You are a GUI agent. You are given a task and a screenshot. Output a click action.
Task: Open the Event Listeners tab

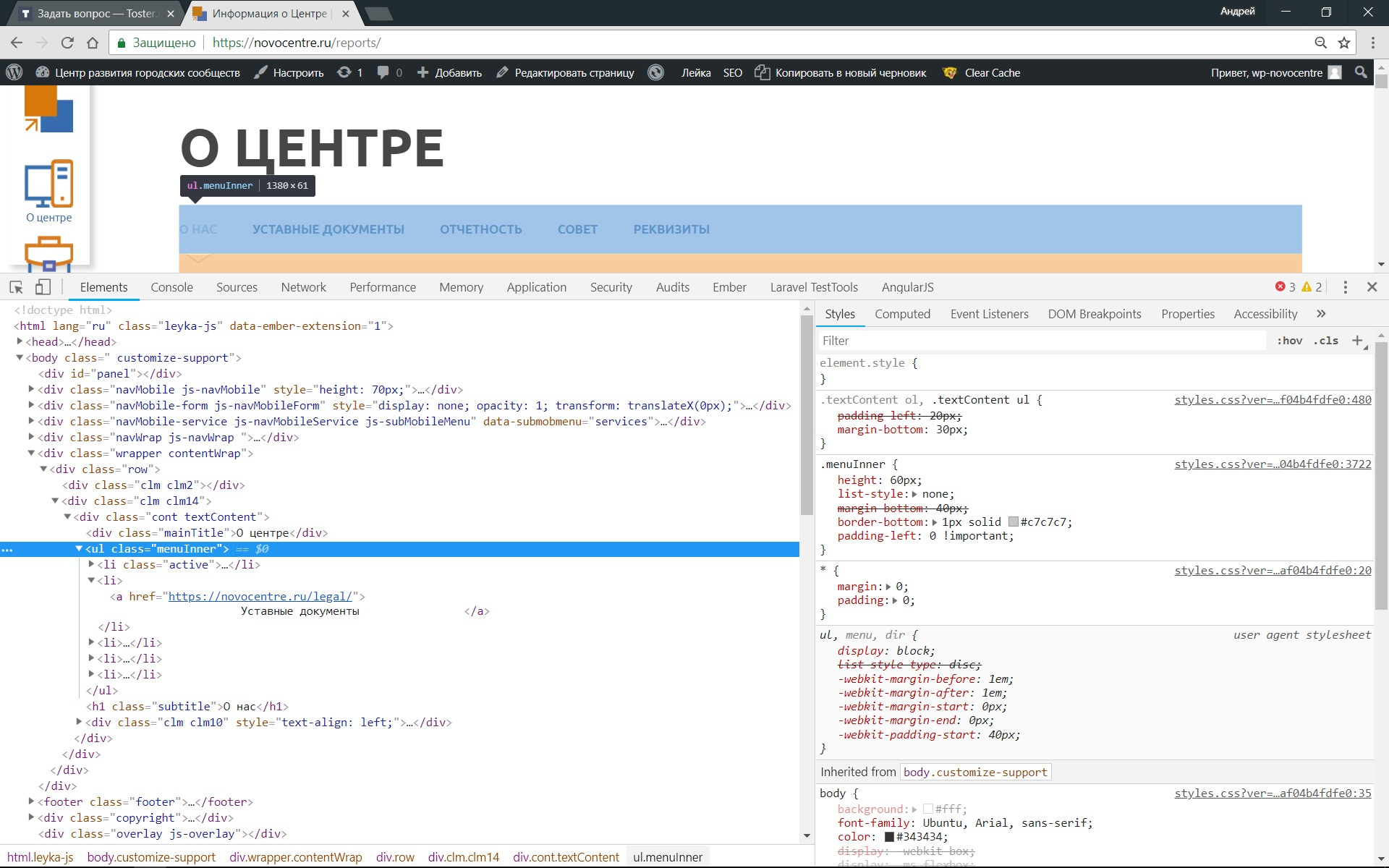pyautogui.click(x=989, y=314)
